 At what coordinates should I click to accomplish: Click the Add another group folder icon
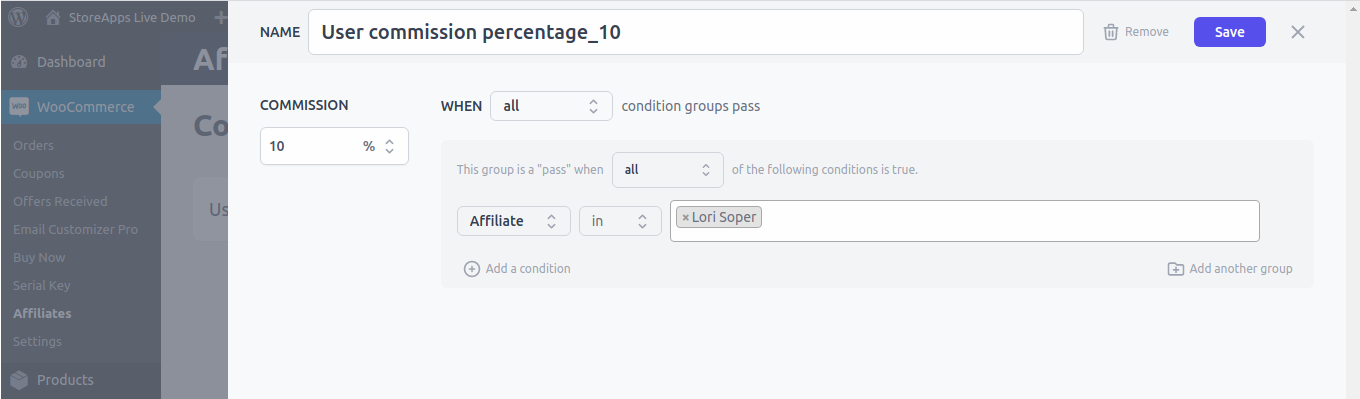click(1176, 269)
